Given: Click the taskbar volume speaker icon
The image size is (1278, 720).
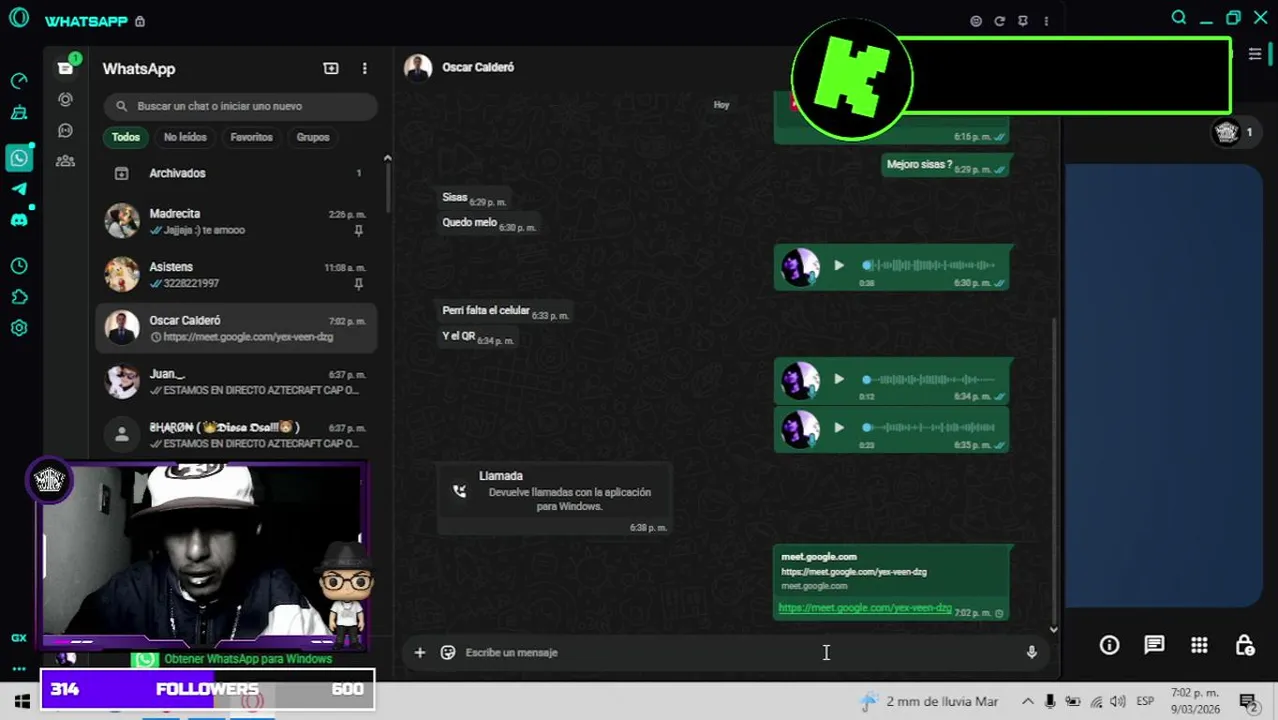Looking at the screenshot, I should coord(1117,701).
